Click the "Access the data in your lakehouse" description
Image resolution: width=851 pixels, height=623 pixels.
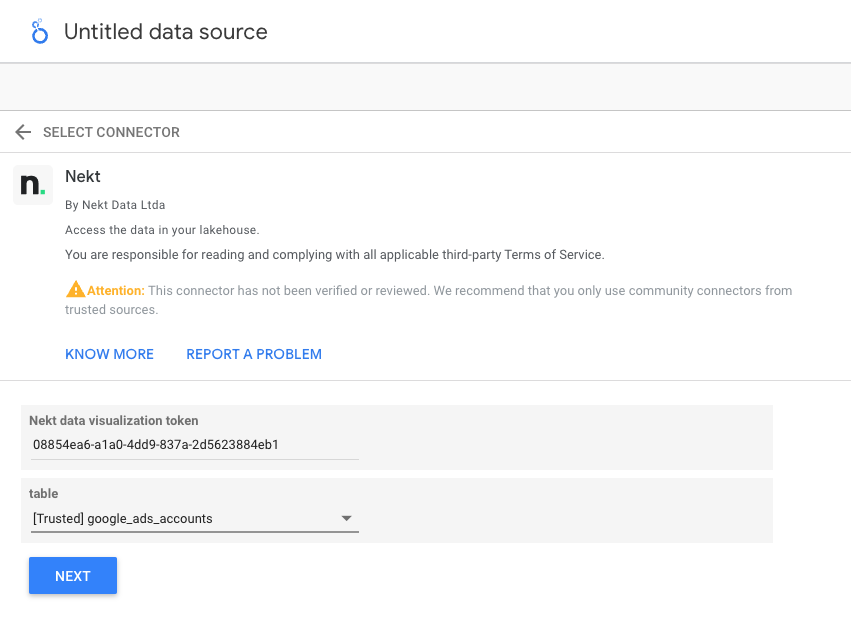(x=162, y=230)
